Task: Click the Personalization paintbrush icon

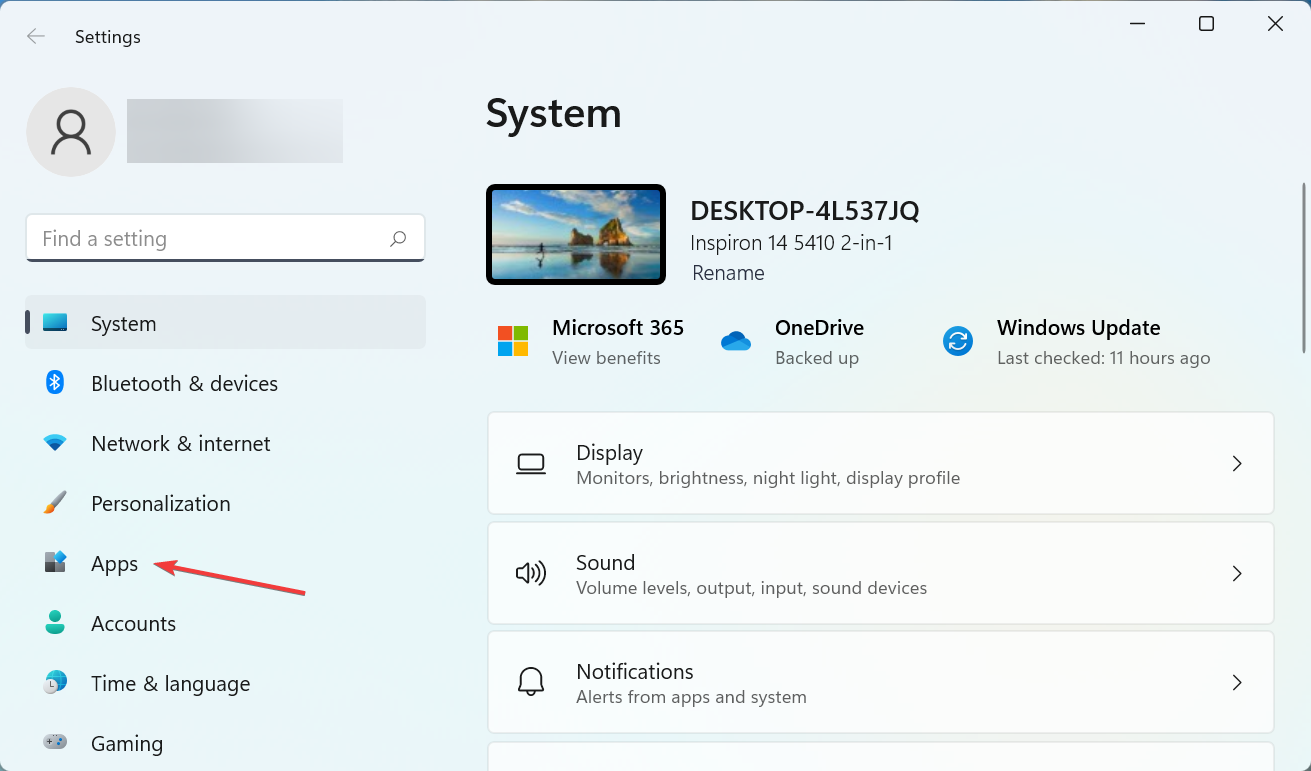Action: tap(56, 502)
